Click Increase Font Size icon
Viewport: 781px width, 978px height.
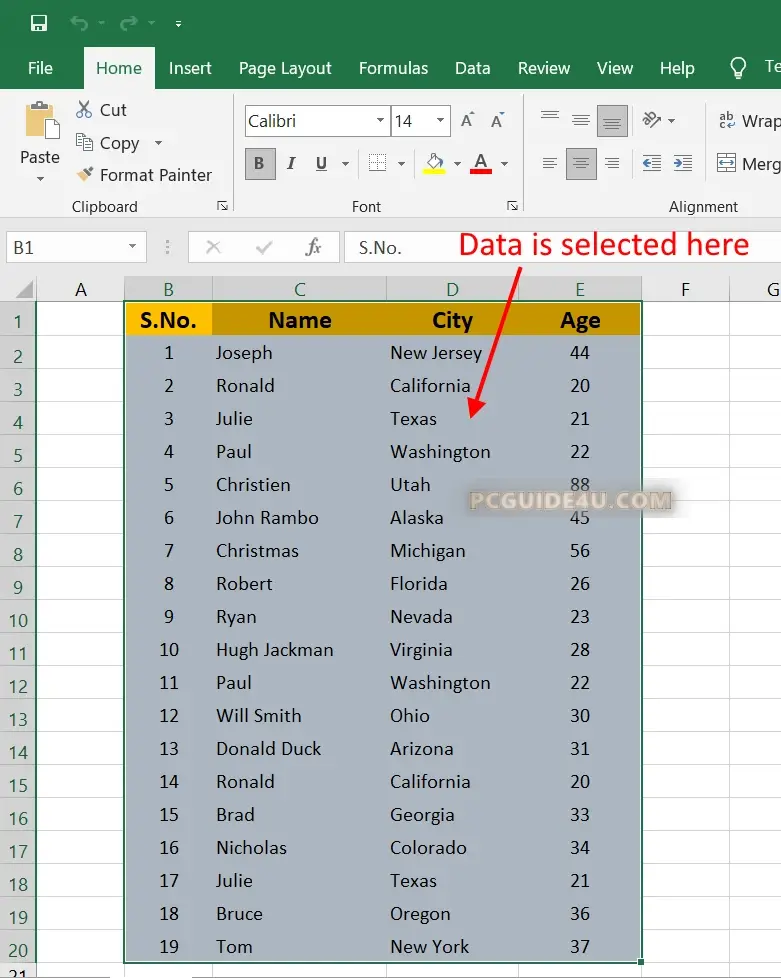[467, 121]
